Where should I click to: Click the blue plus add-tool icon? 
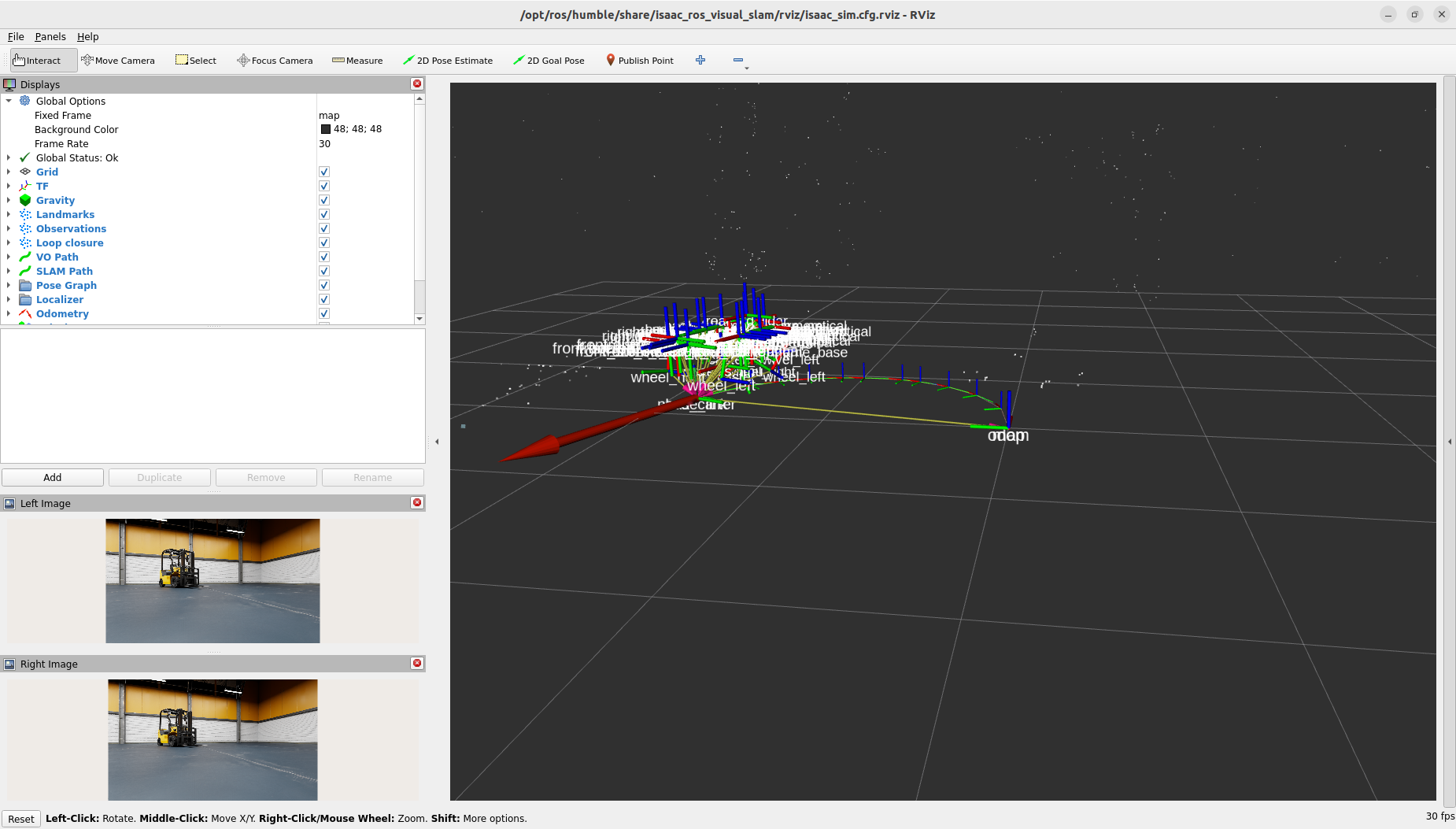[x=700, y=61]
